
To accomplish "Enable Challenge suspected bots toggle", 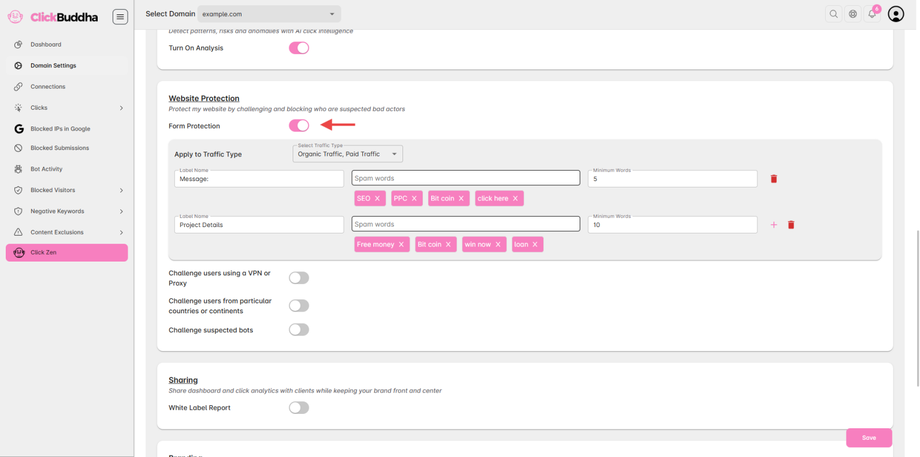I will point(299,330).
